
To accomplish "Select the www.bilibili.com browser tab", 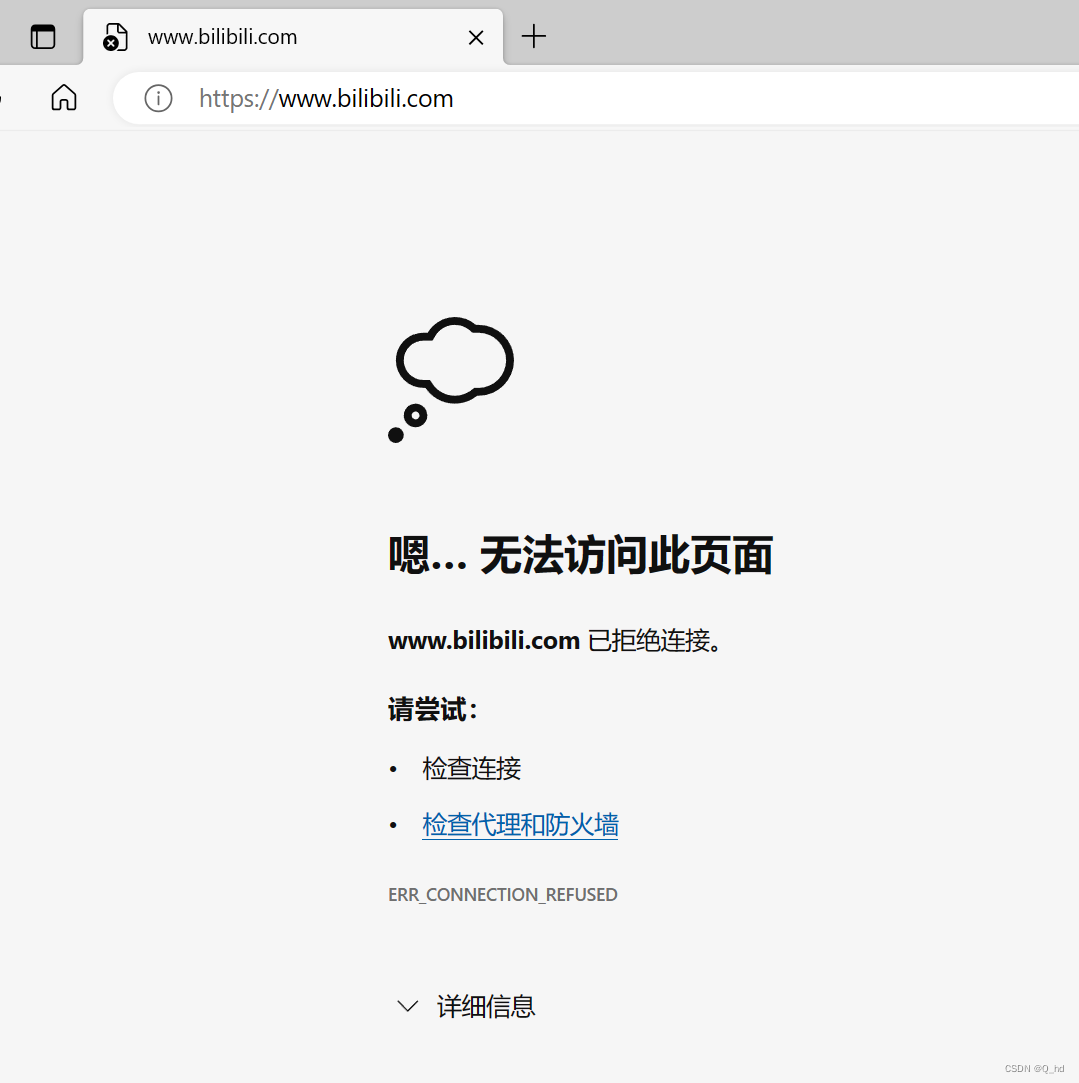I will pyautogui.click(x=293, y=37).
